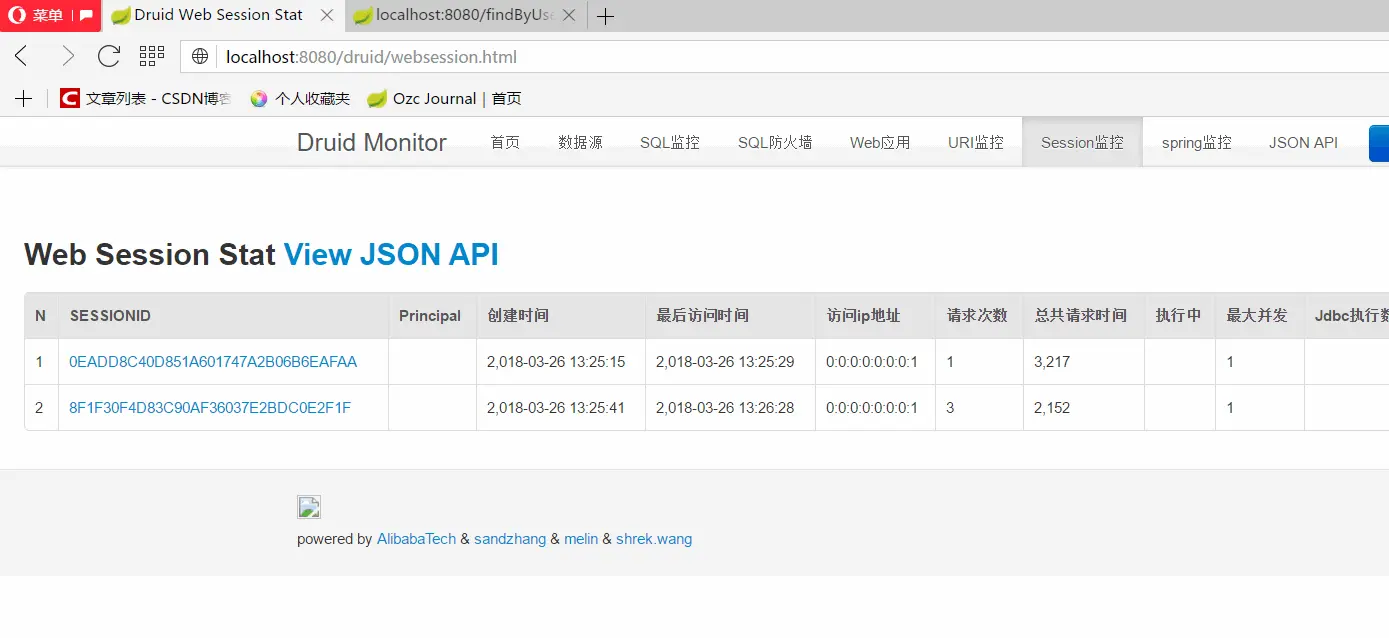
Task: Click total request time 3,217
Action: tap(1052, 362)
